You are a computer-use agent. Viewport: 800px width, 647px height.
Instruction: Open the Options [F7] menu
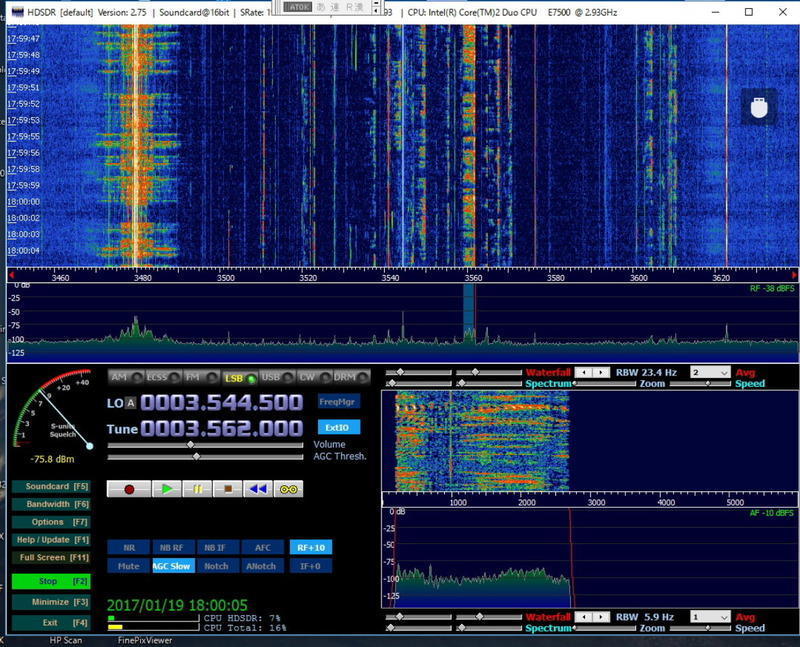(52, 522)
